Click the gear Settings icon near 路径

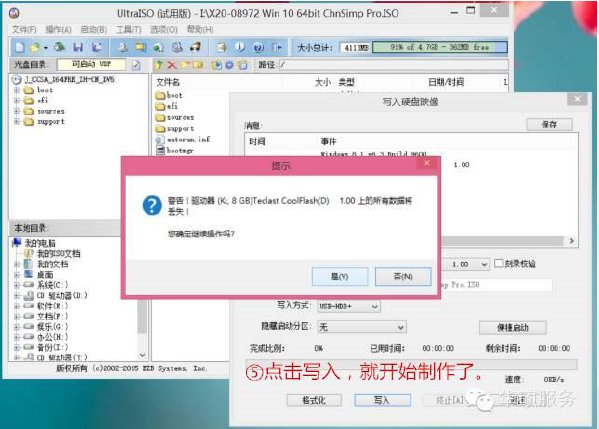coord(229,65)
